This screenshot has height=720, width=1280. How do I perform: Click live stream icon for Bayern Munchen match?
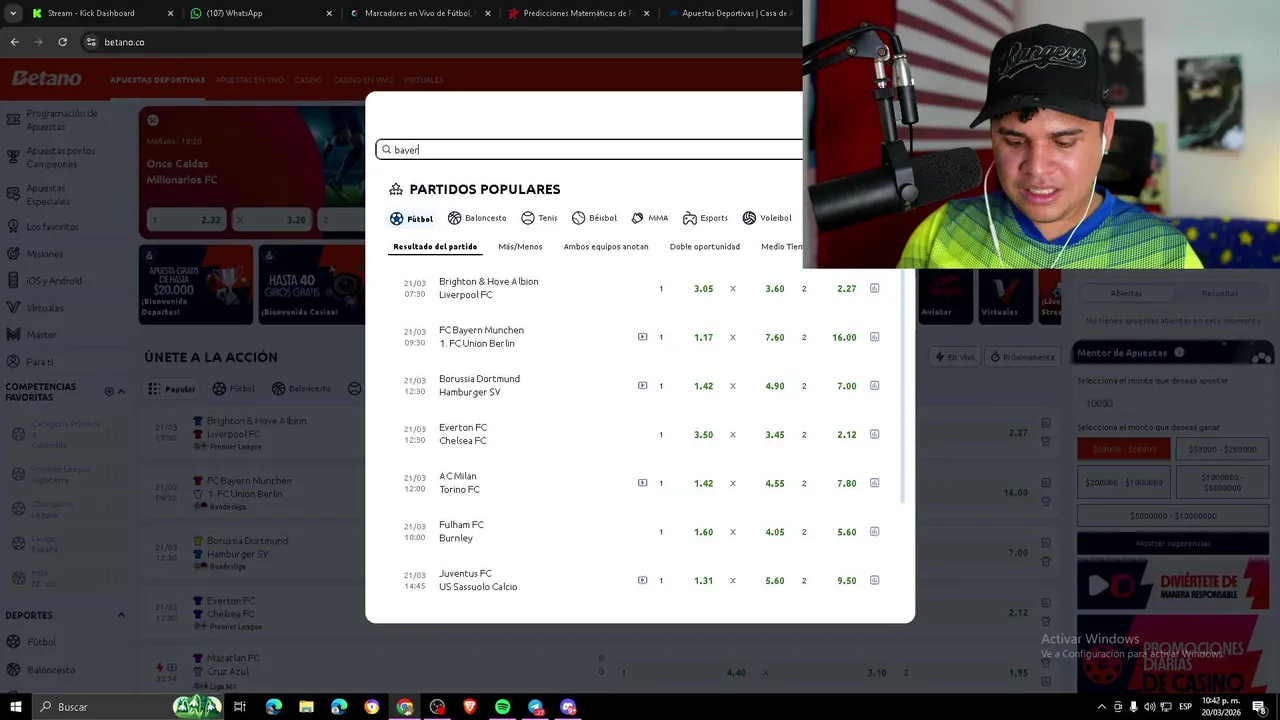[x=642, y=337]
